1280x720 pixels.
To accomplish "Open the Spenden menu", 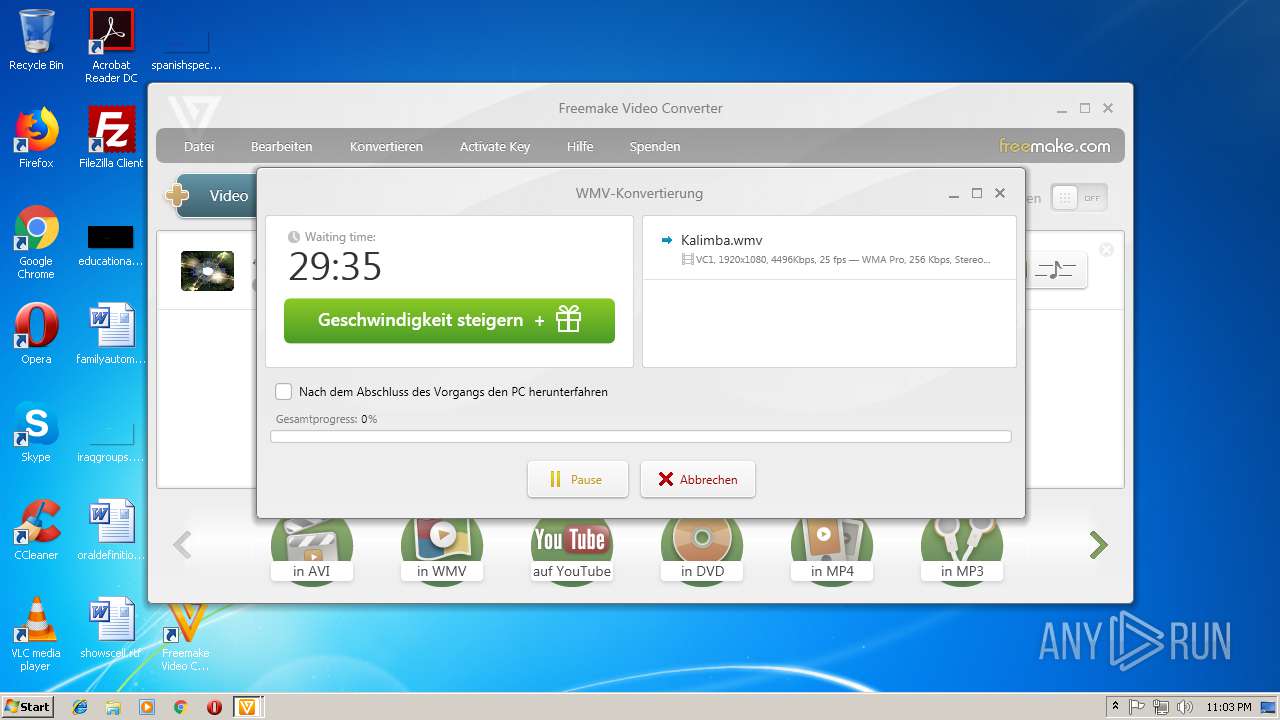I will coord(655,146).
